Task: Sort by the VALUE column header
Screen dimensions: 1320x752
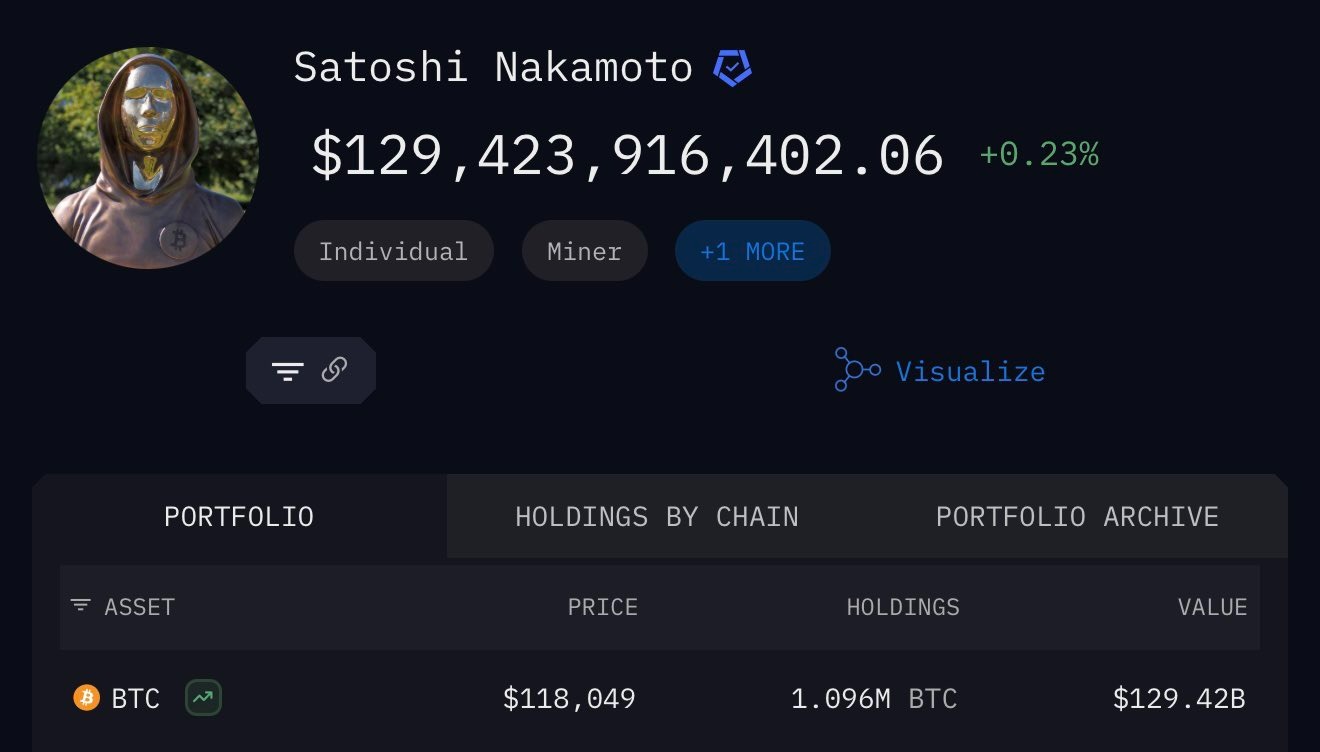Action: [x=1212, y=607]
